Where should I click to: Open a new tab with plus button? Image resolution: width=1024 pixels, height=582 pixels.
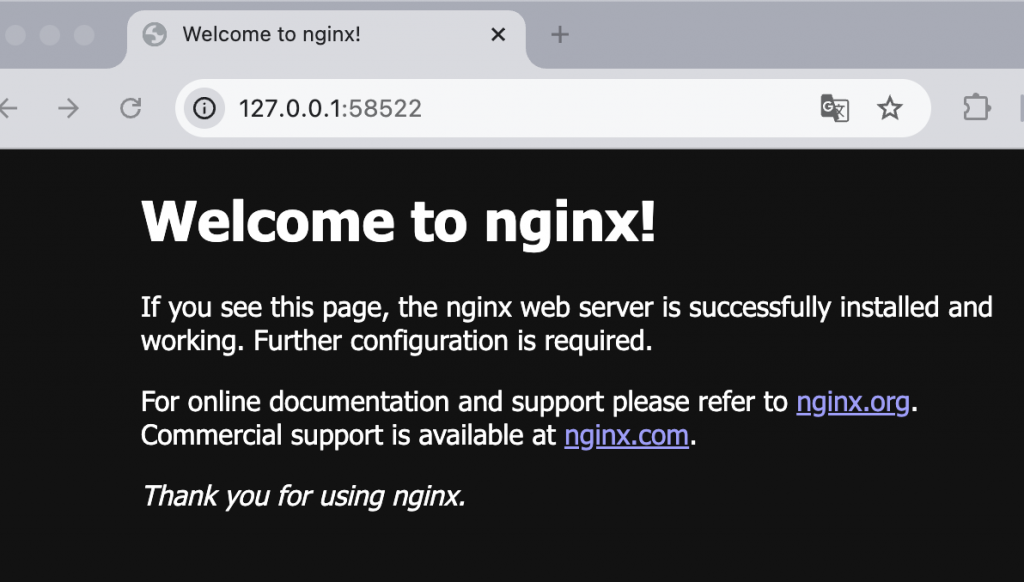pos(560,34)
